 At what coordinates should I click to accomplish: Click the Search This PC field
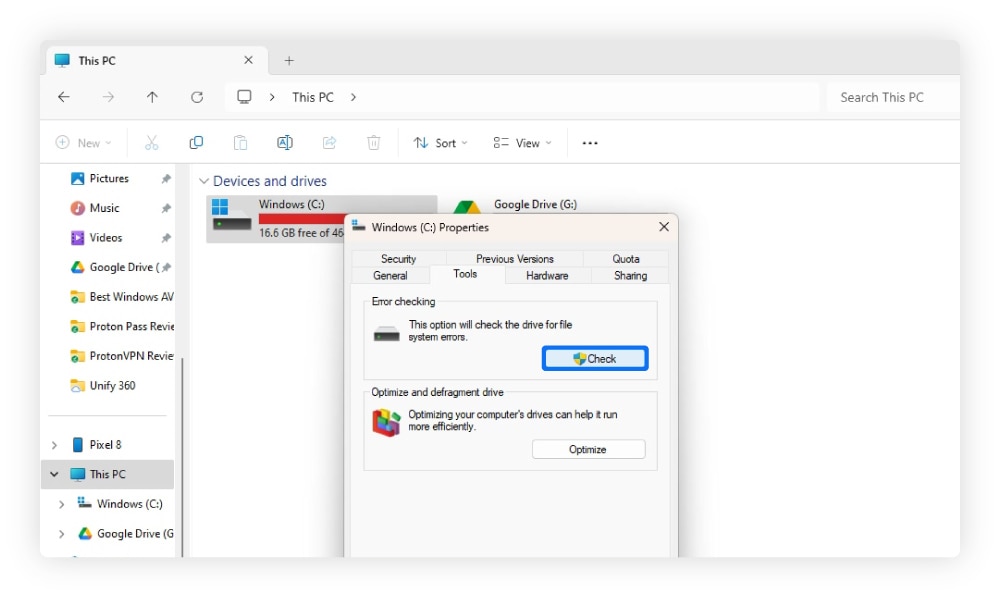coord(893,97)
